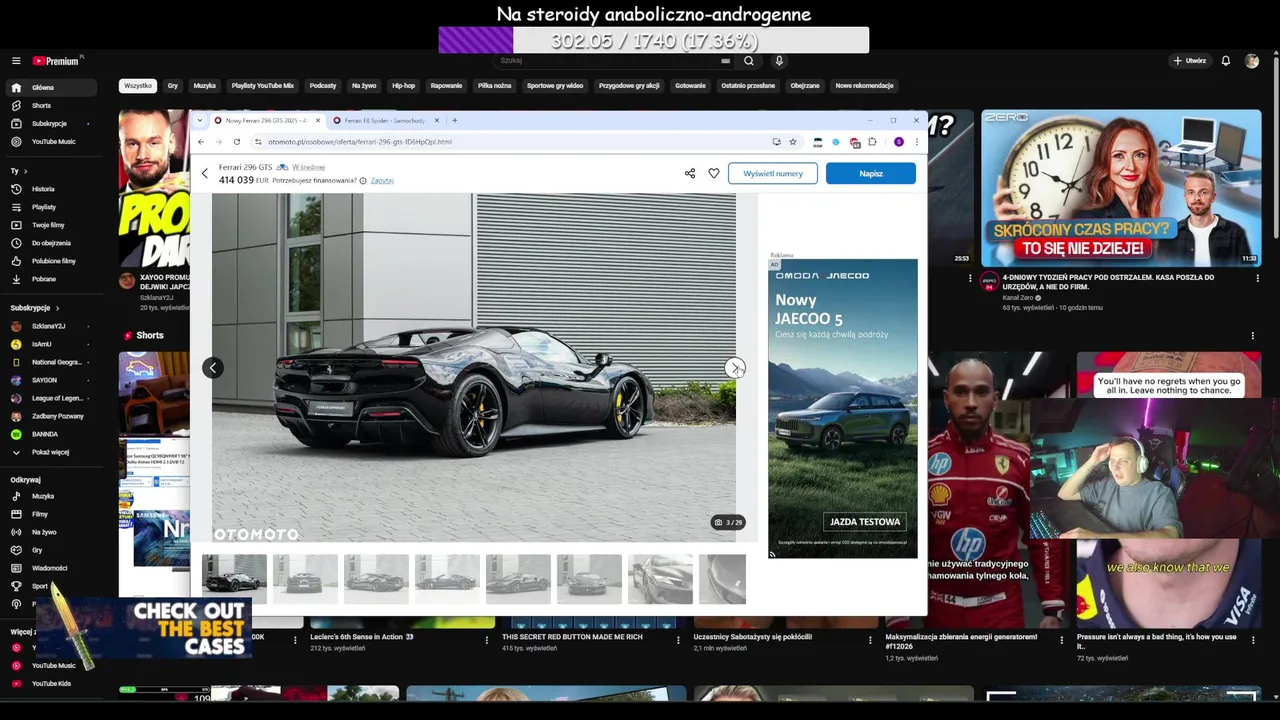Click YouTube search magnifier button
Image resolution: width=1280 pixels, height=720 pixels.
tap(748, 61)
